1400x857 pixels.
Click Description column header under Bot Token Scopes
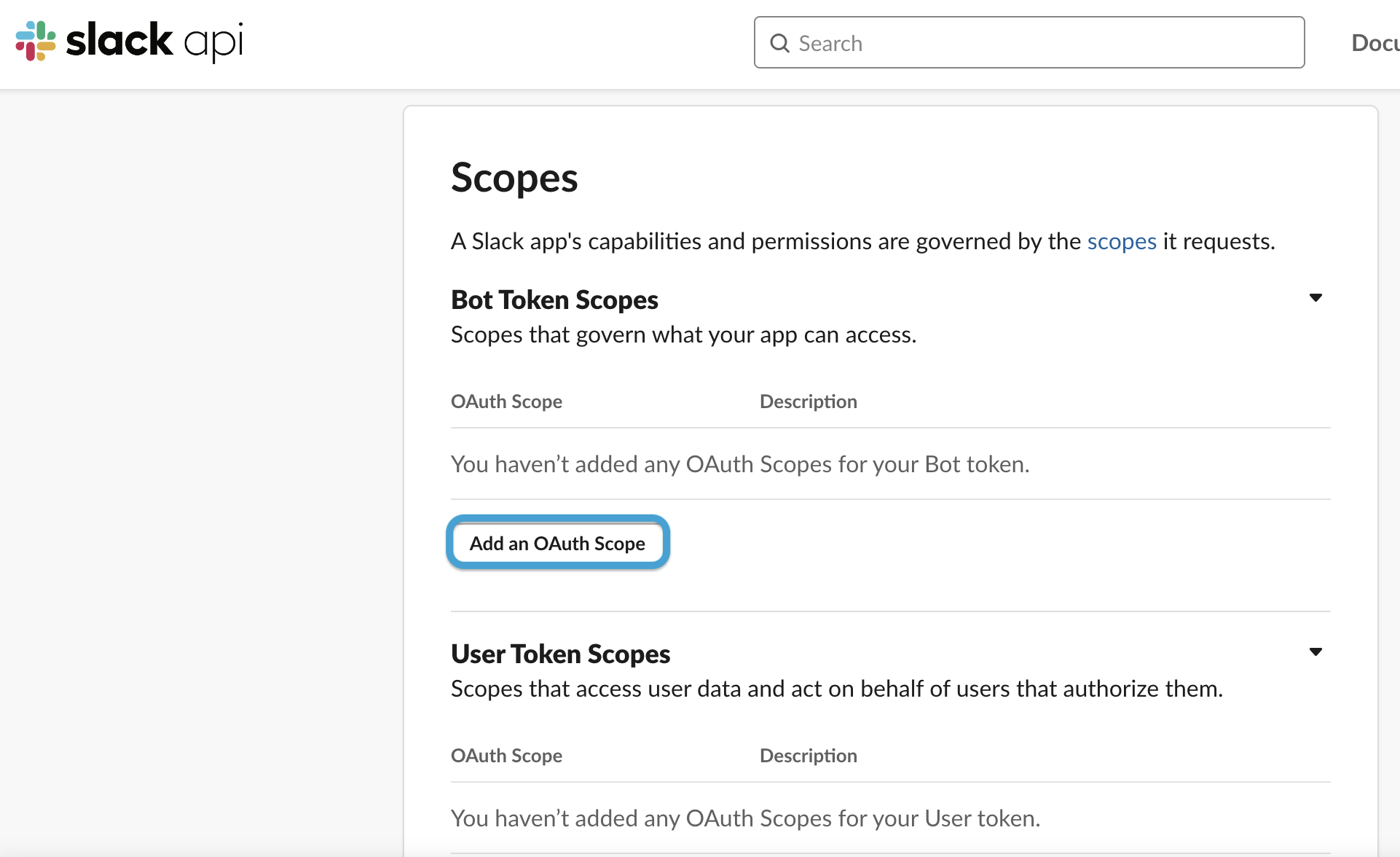coord(808,402)
